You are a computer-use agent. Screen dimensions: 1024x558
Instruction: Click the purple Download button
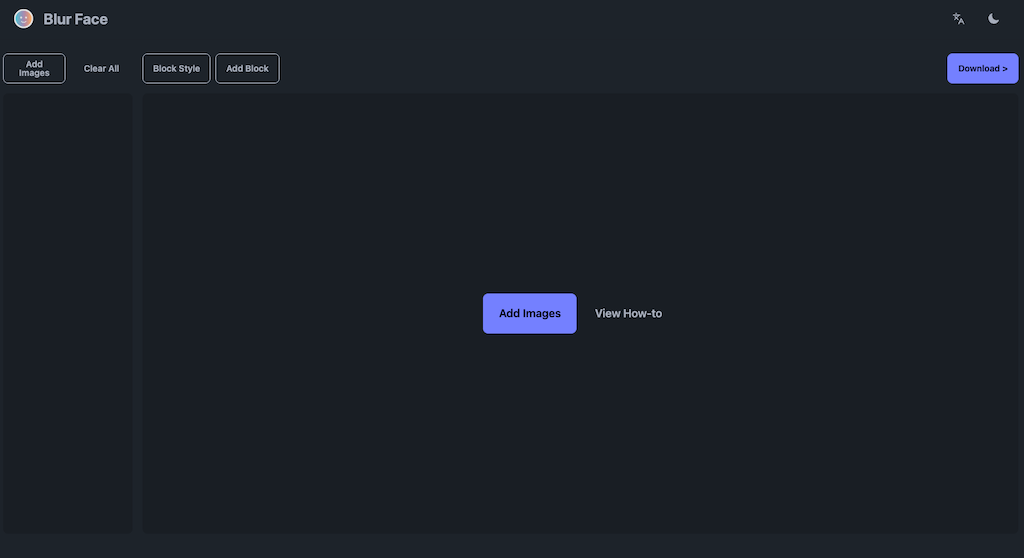pos(982,69)
